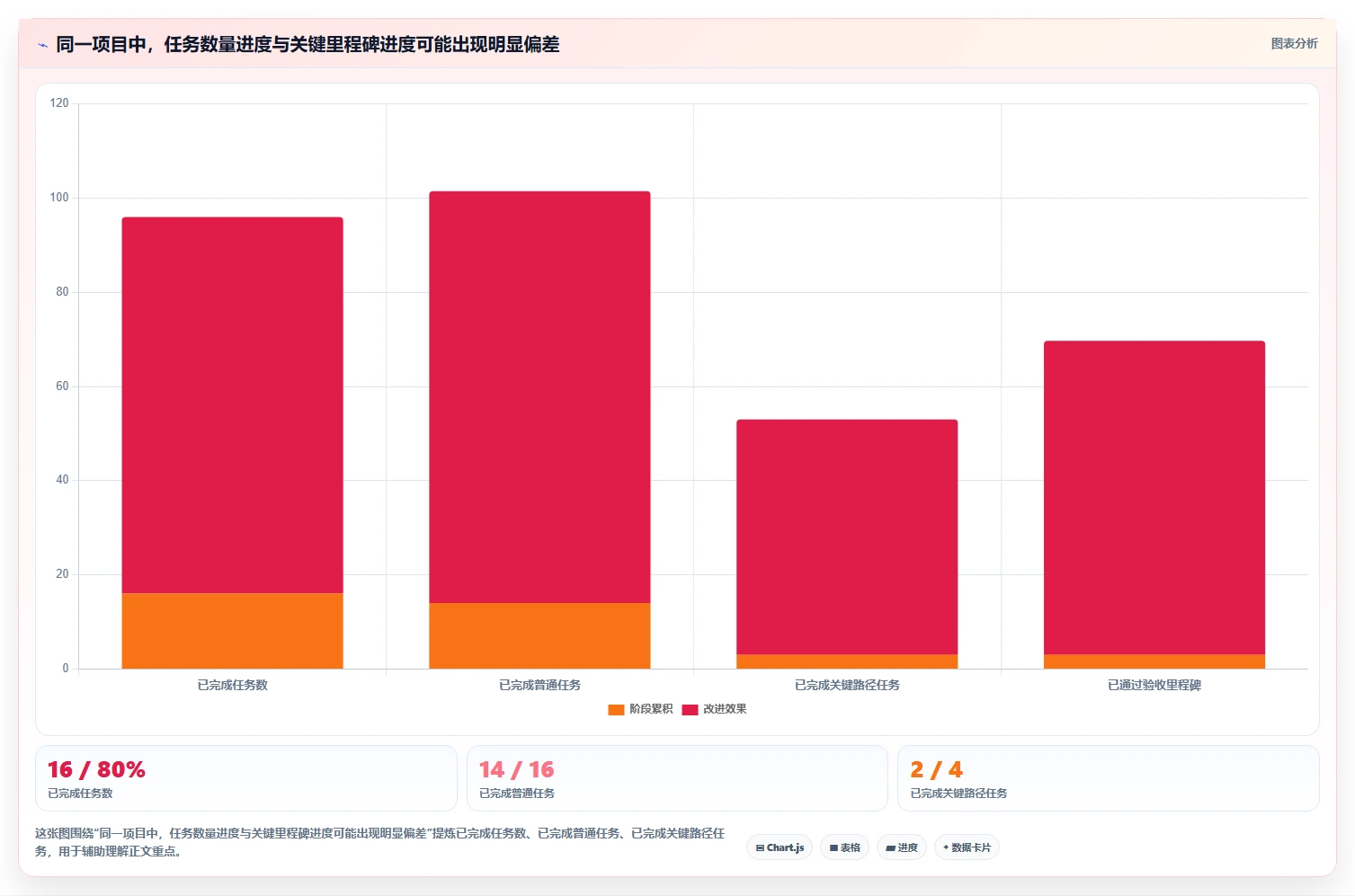Click the 已完成普通任务 x-axis label
The height and width of the screenshot is (896, 1355).
coord(539,685)
